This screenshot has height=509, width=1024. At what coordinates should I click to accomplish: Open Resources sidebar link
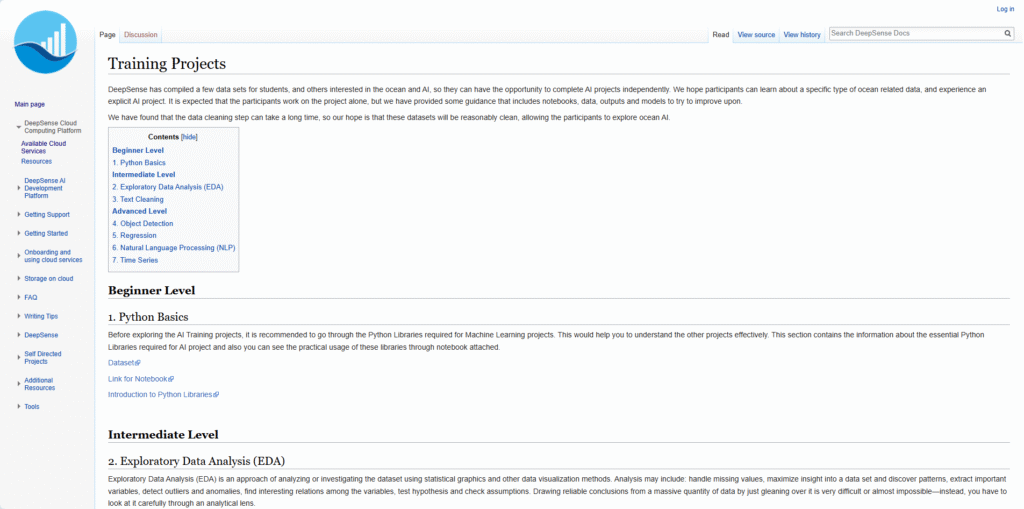point(36,161)
